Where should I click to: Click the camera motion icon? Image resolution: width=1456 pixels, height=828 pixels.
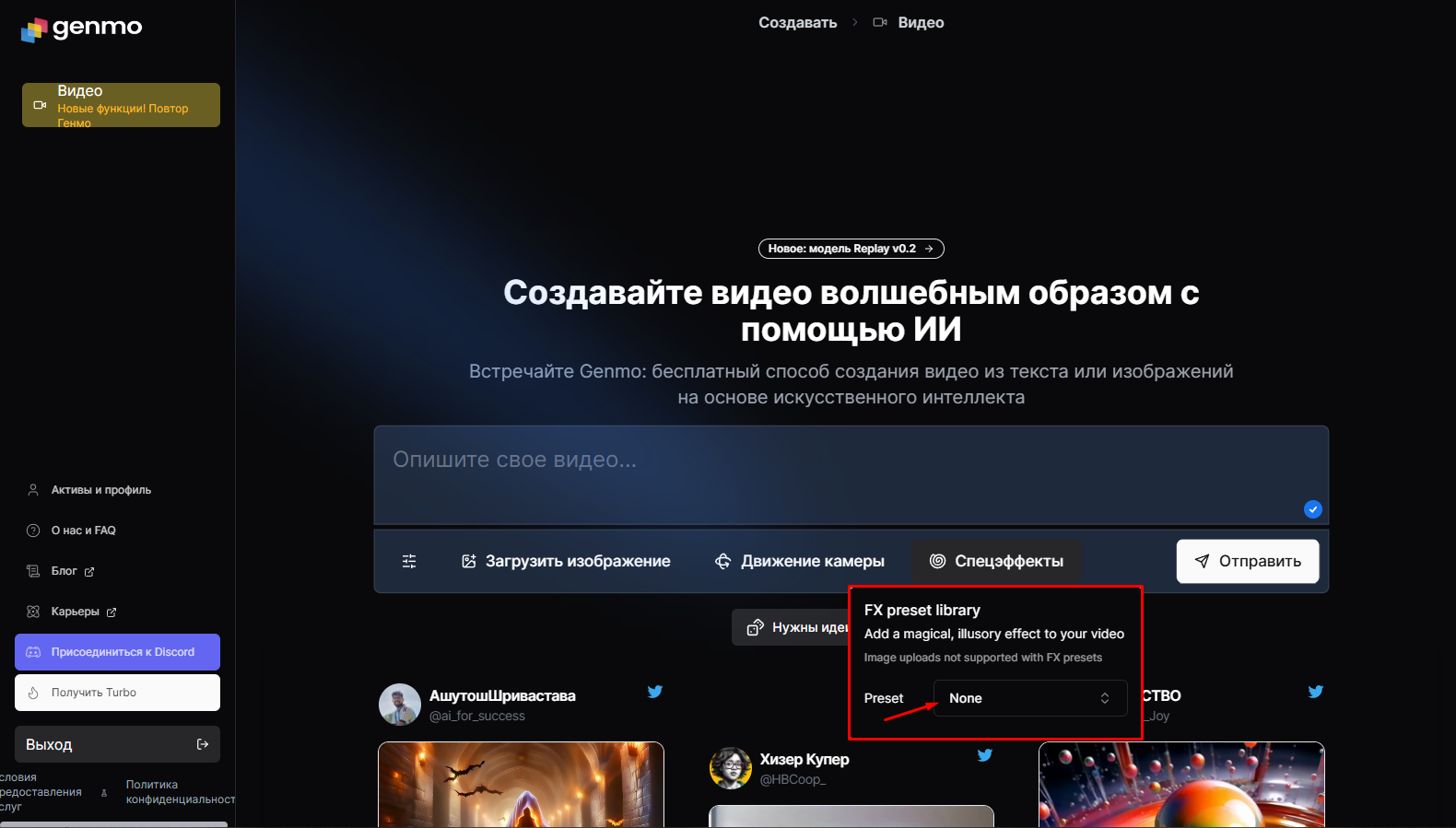(723, 561)
